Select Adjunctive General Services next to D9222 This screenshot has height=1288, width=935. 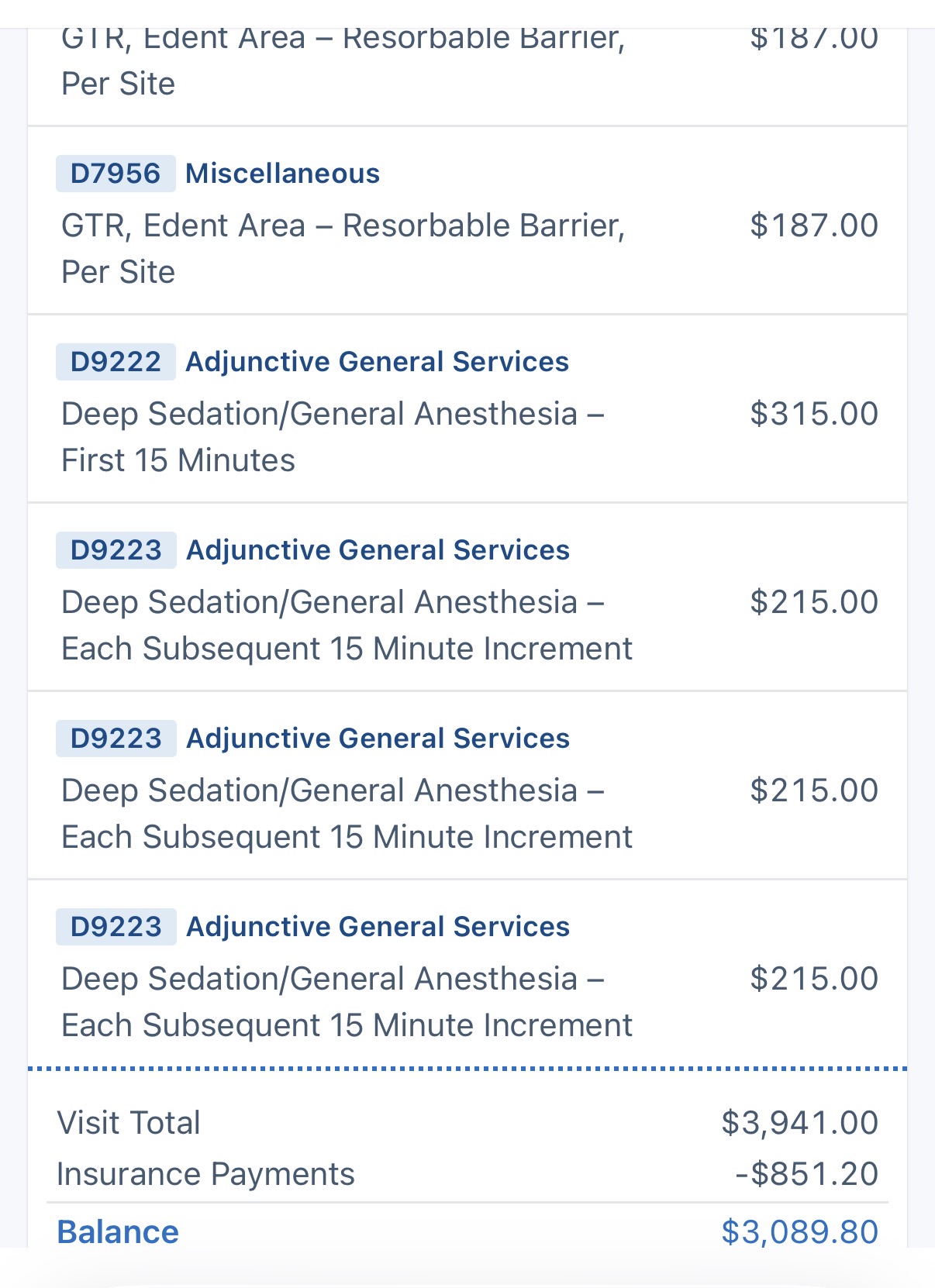point(377,362)
